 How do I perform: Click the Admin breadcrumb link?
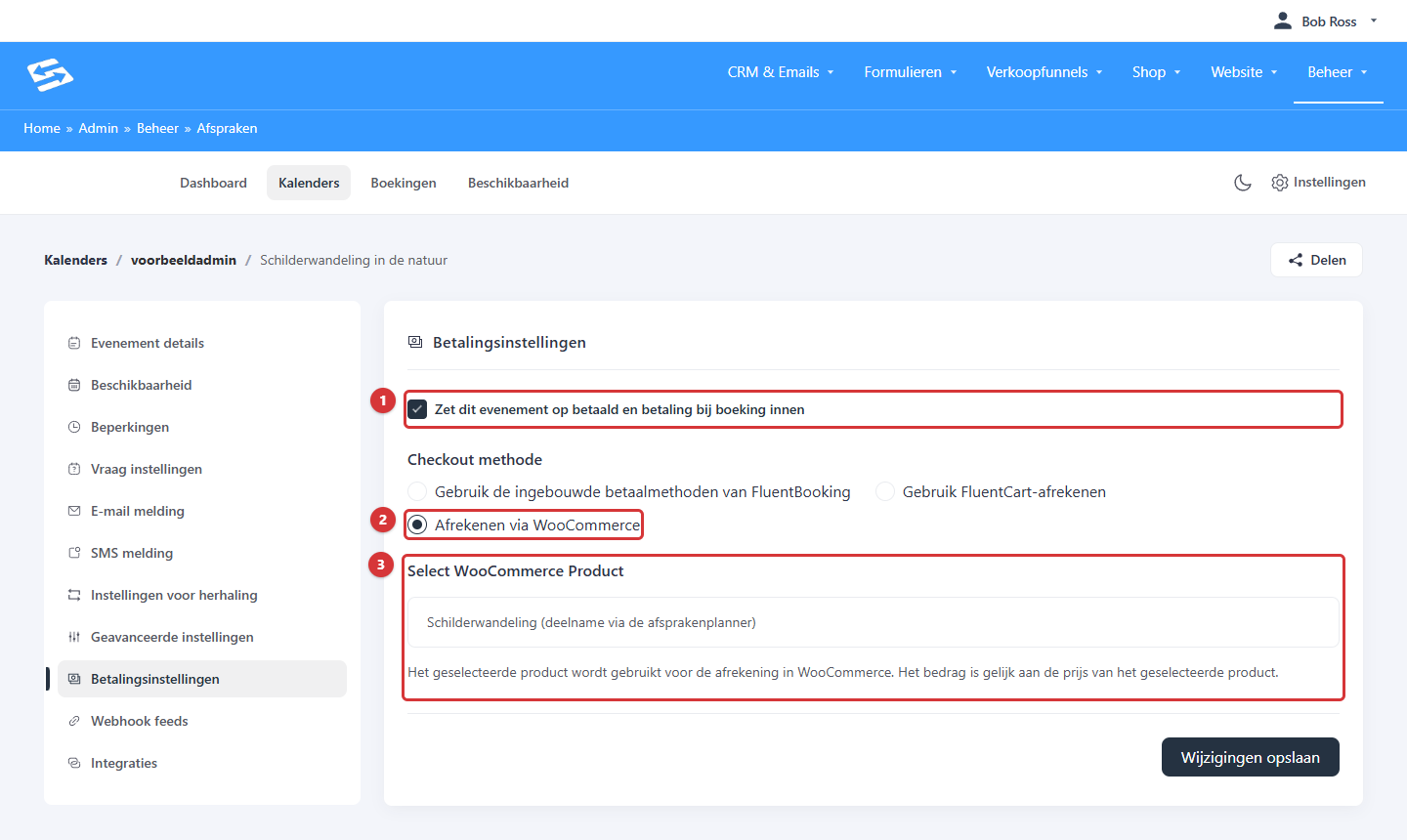pyautogui.click(x=99, y=128)
